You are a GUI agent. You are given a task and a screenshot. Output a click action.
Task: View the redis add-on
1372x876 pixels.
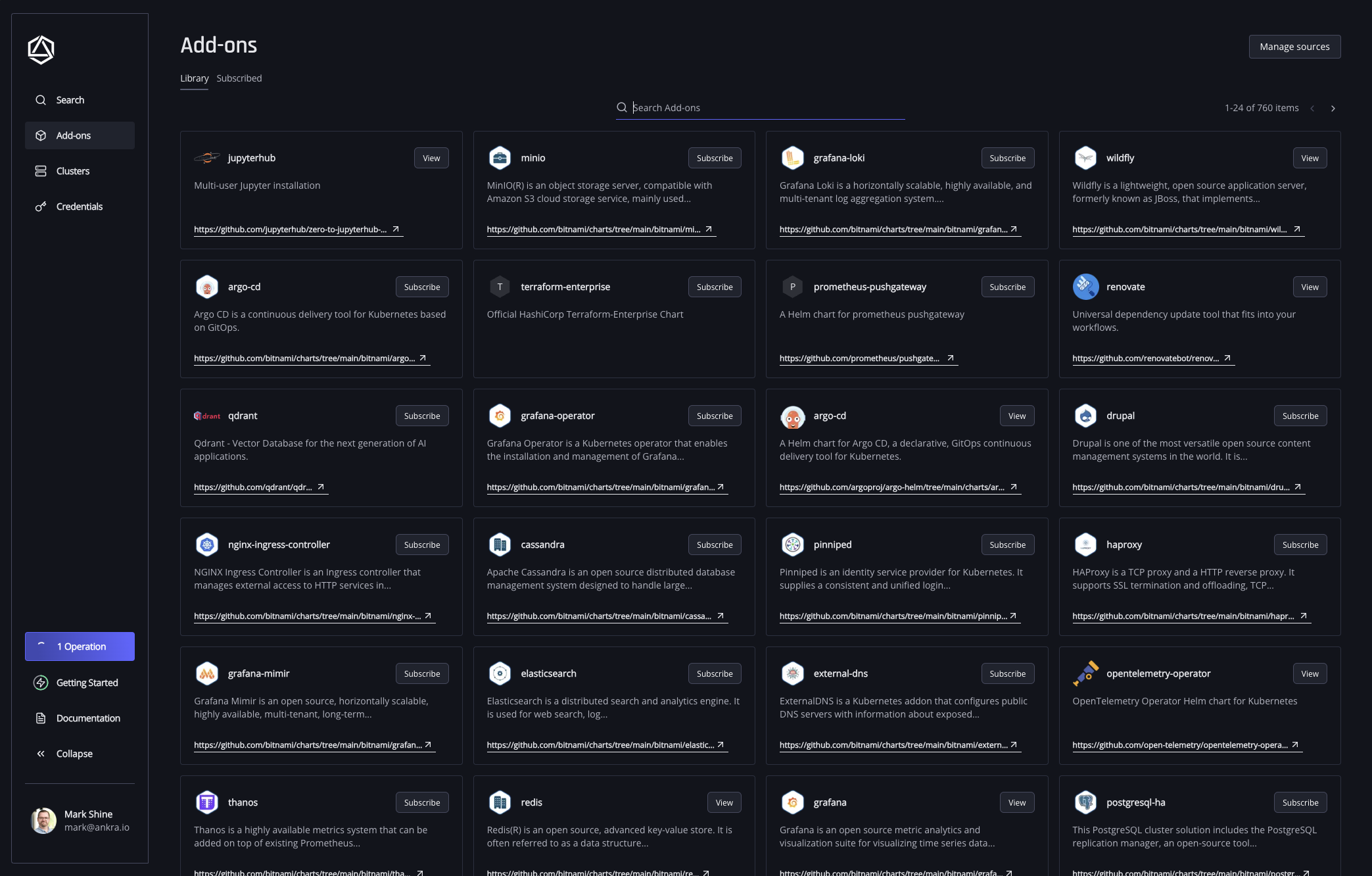(x=724, y=802)
